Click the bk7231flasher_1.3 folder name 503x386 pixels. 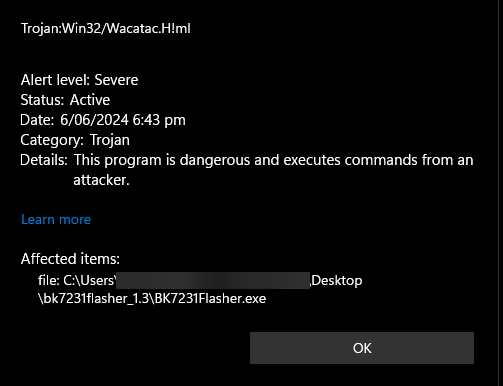coord(96,299)
